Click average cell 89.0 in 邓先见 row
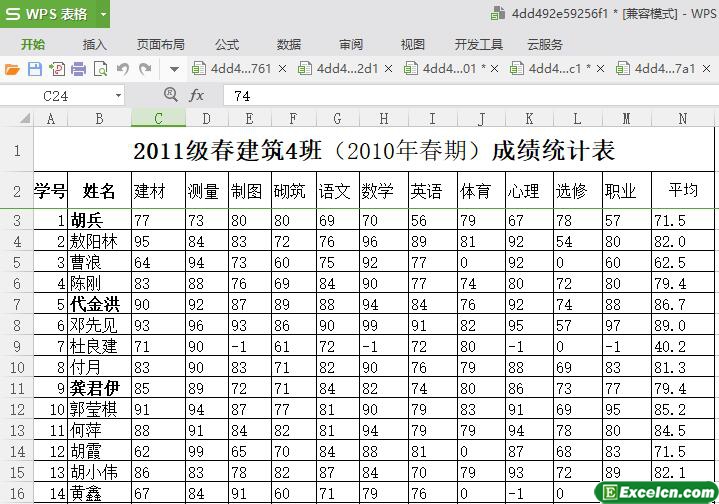The width and height of the screenshot is (719, 504). click(682, 325)
